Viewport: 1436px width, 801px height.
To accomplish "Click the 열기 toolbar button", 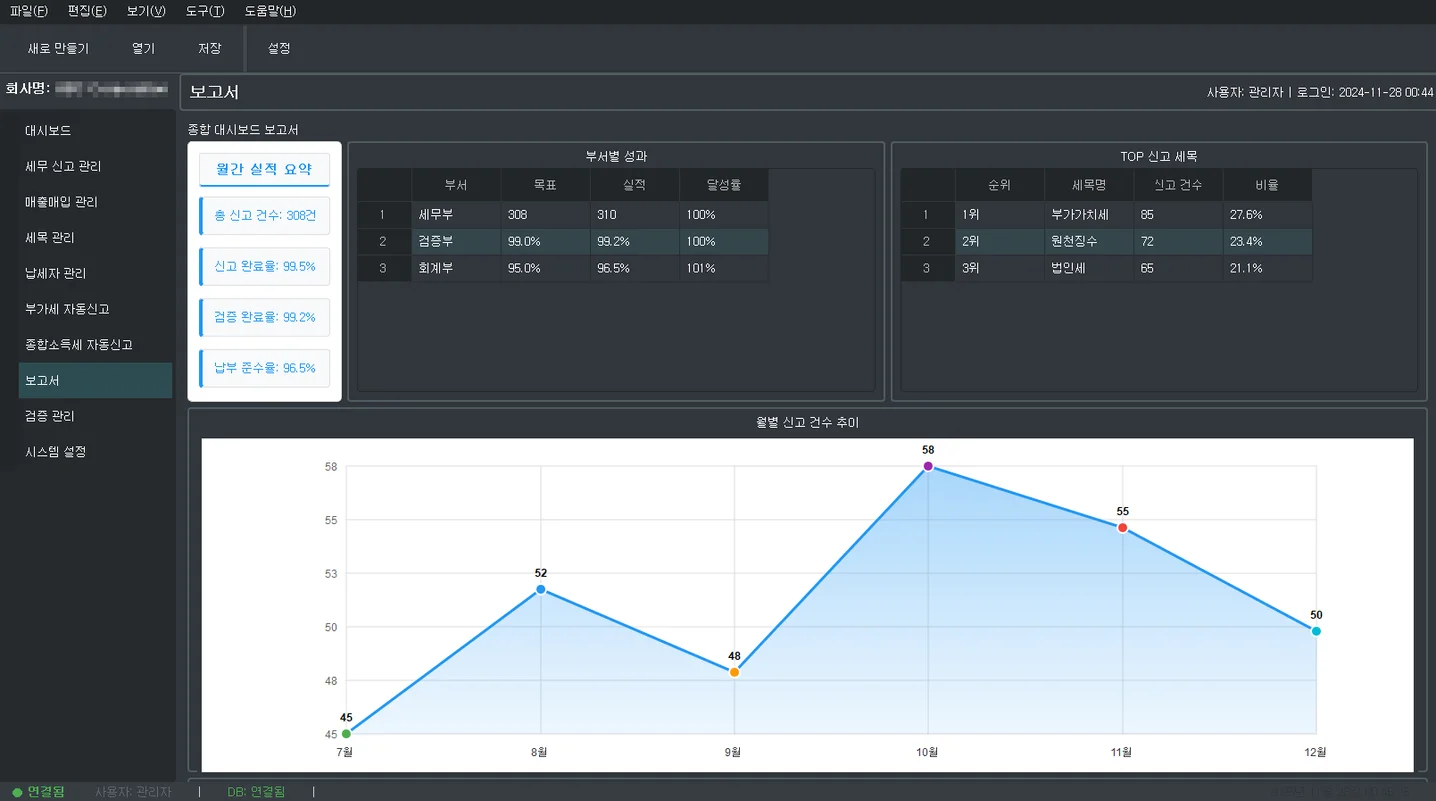I will pyautogui.click(x=143, y=48).
